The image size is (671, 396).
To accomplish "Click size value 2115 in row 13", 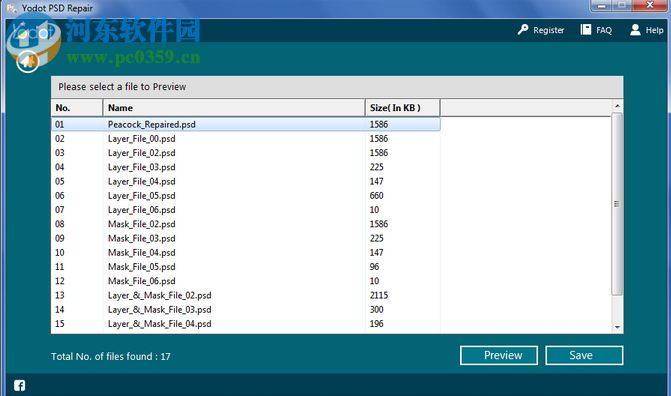I will pos(379,295).
